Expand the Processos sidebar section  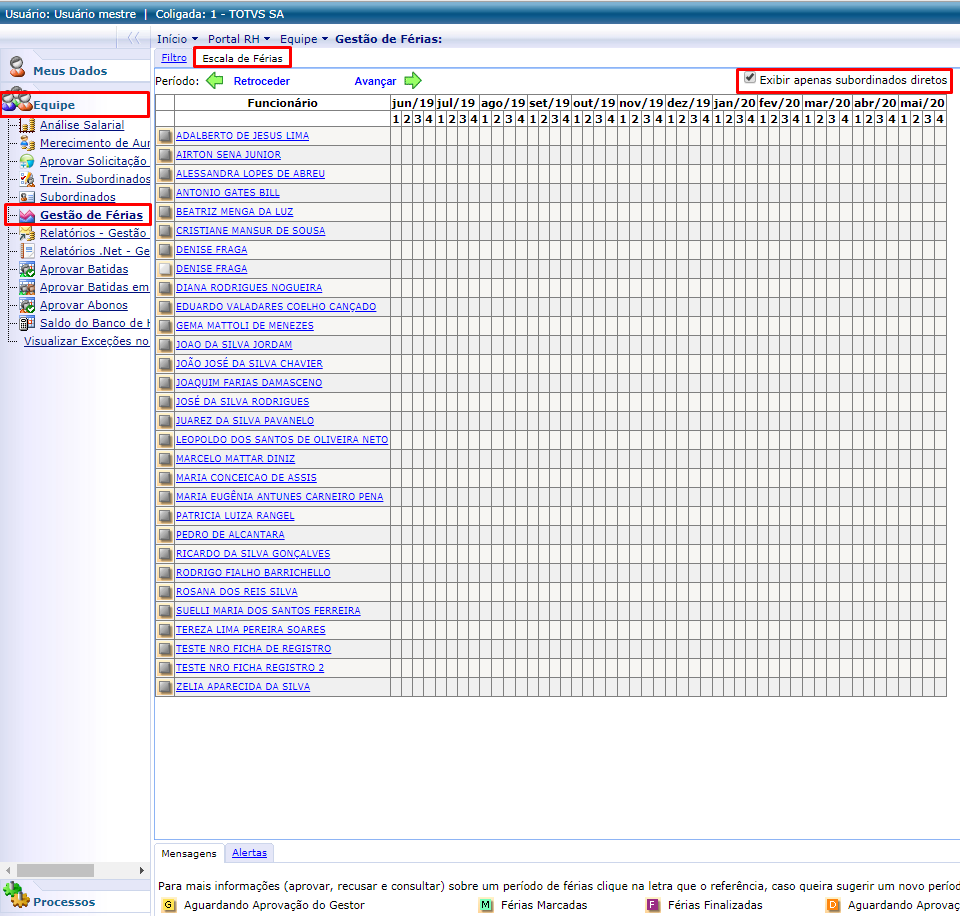coord(64,902)
